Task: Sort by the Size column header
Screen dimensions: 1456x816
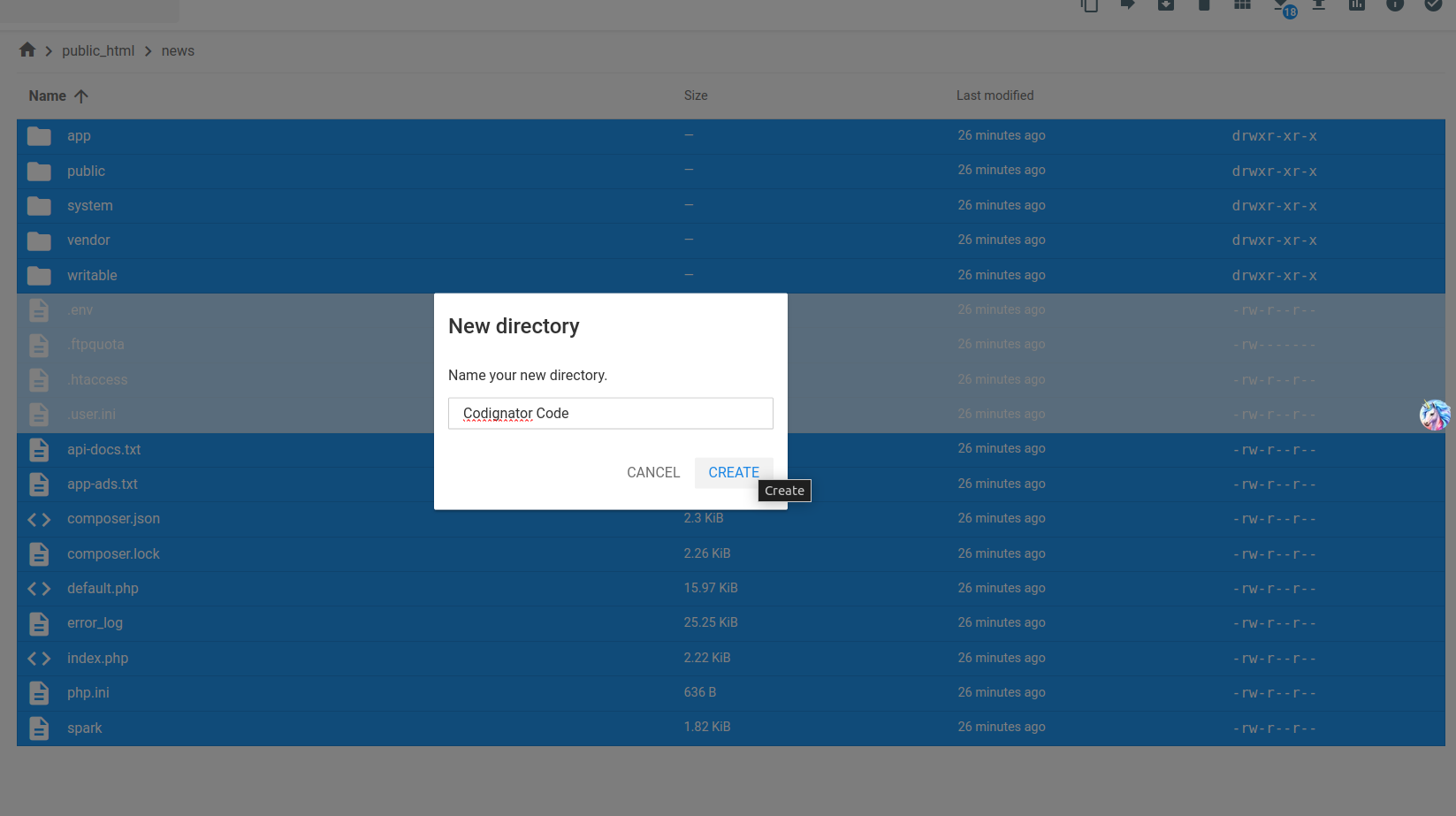Action: 695,95
